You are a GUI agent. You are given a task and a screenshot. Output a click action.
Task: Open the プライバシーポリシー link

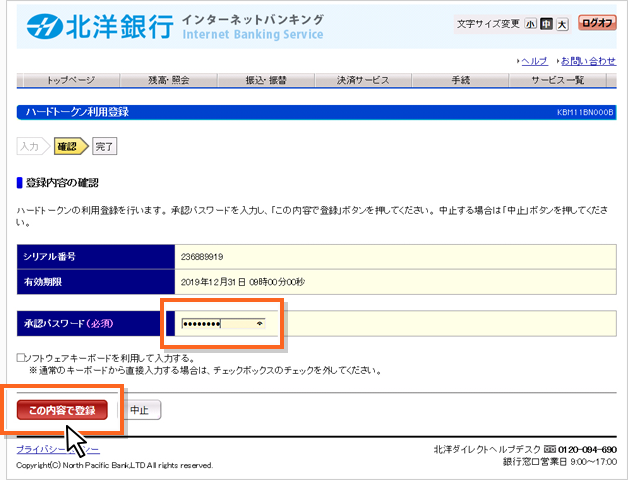58,450
